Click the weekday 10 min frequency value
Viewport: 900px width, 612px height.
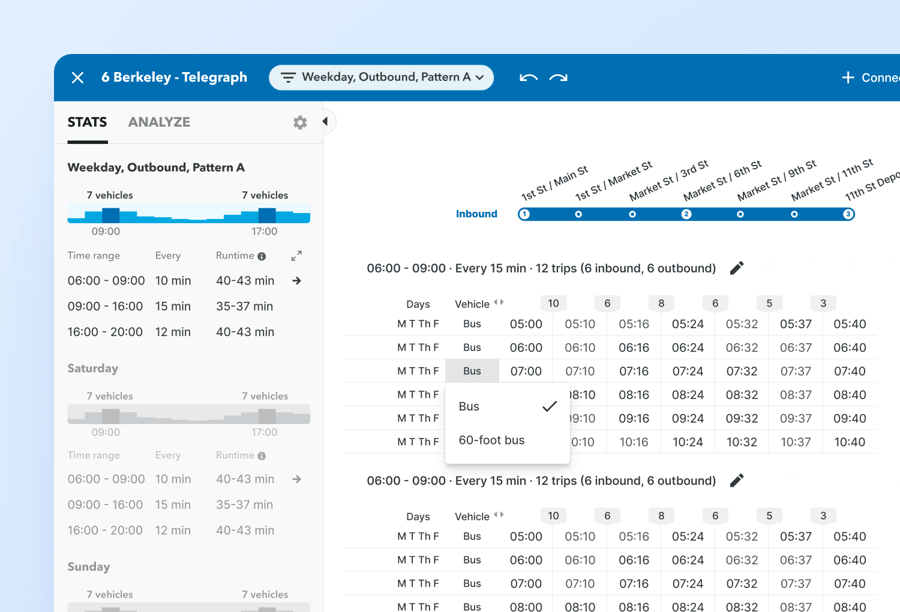click(x=173, y=281)
